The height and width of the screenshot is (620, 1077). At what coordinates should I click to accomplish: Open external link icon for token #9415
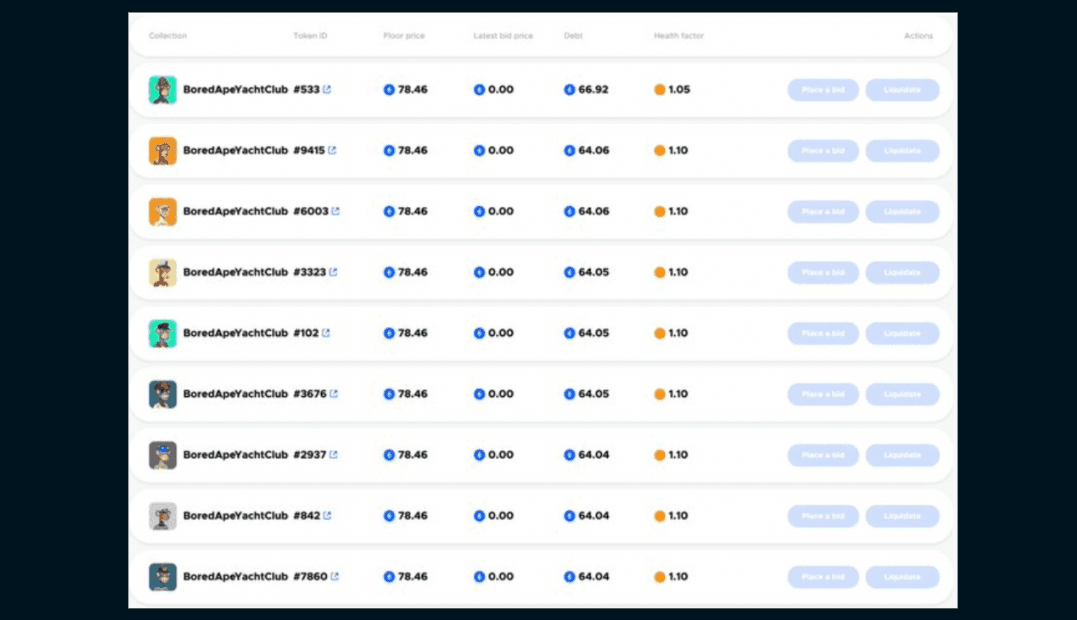(332, 150)
